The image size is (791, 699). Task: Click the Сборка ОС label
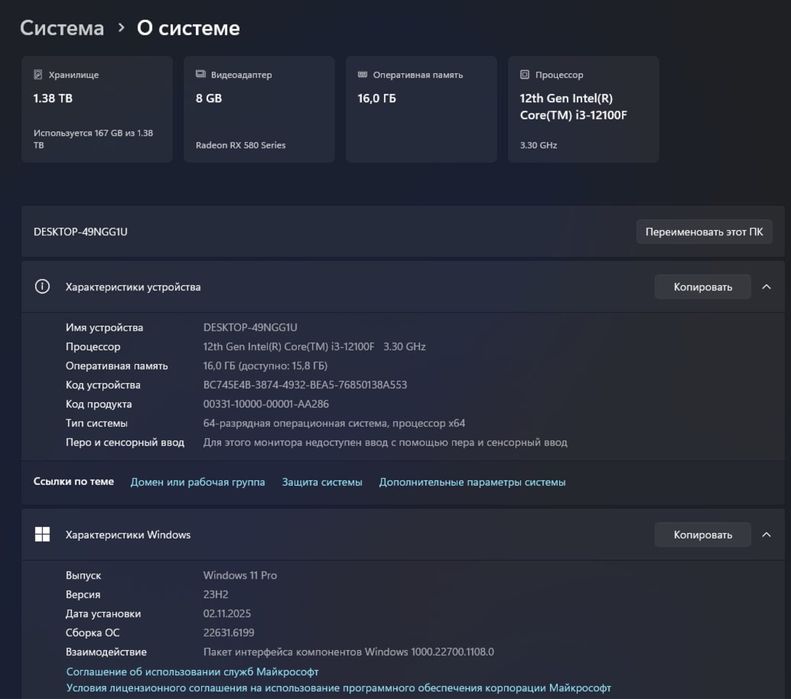(x=92, y=632)
